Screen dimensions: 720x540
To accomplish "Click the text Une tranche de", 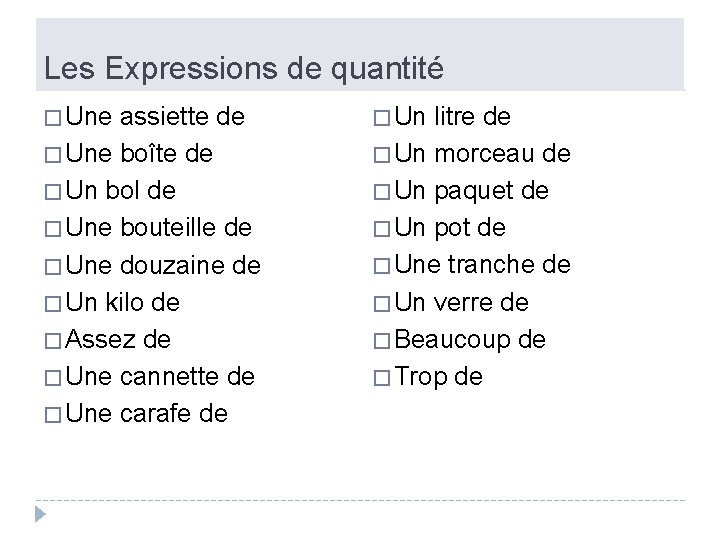I will pyautogui.click(x=483, y=265).
